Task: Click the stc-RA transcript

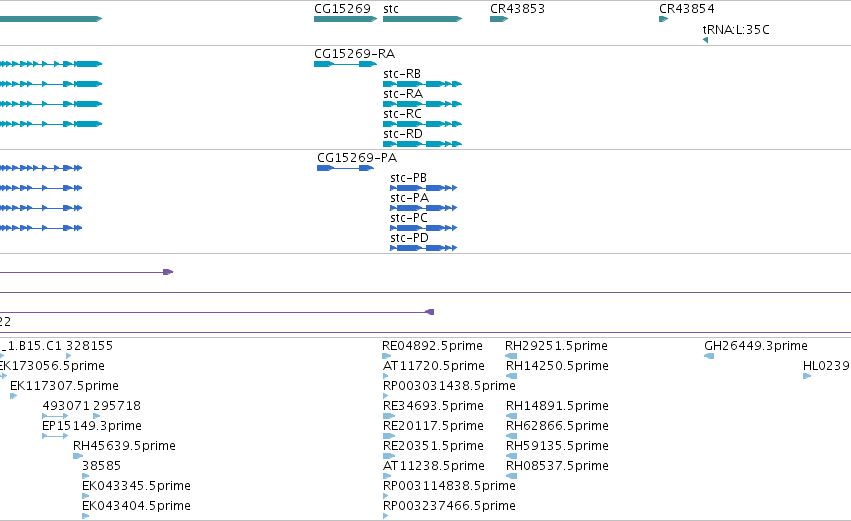Action: (422, 104)
